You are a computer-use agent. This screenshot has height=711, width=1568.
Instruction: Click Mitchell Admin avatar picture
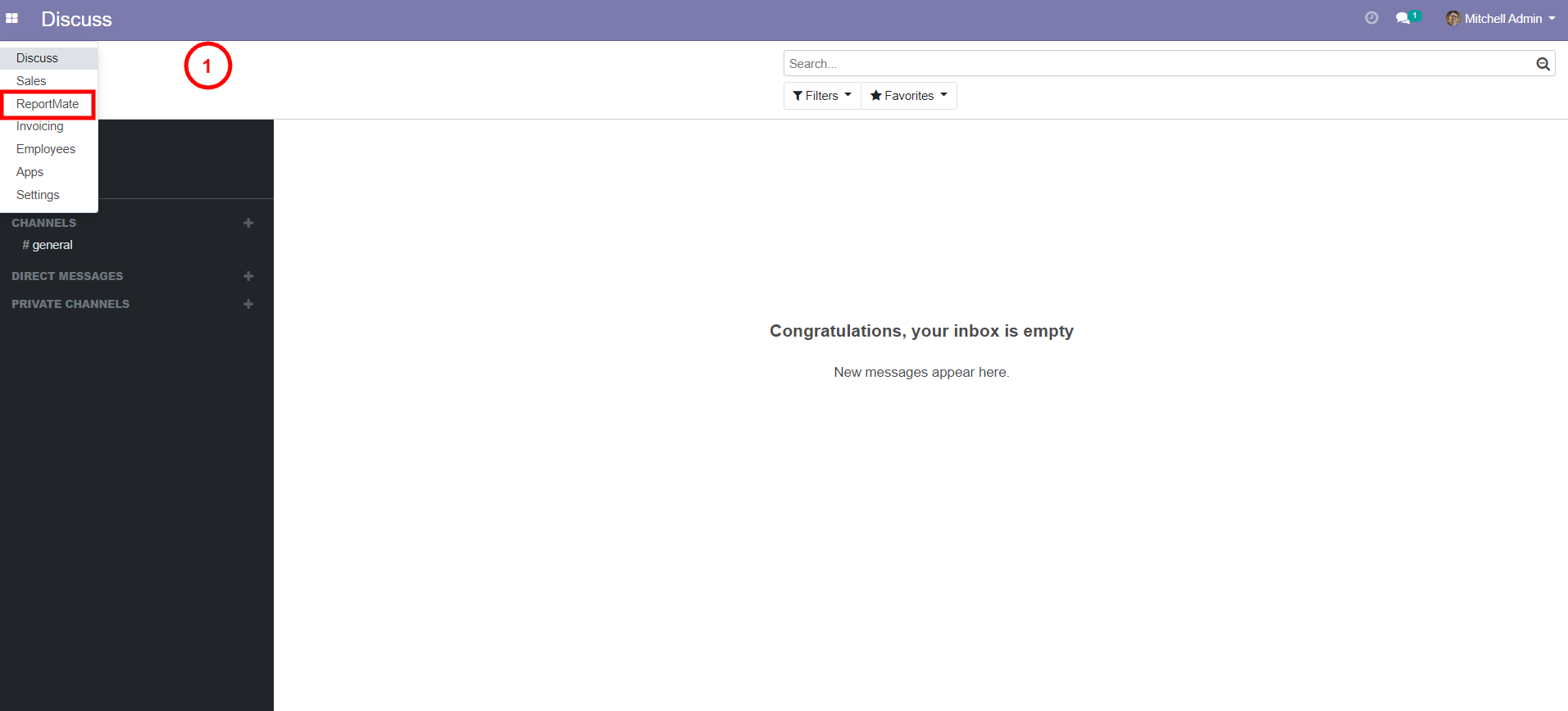tap(1452, 18)
